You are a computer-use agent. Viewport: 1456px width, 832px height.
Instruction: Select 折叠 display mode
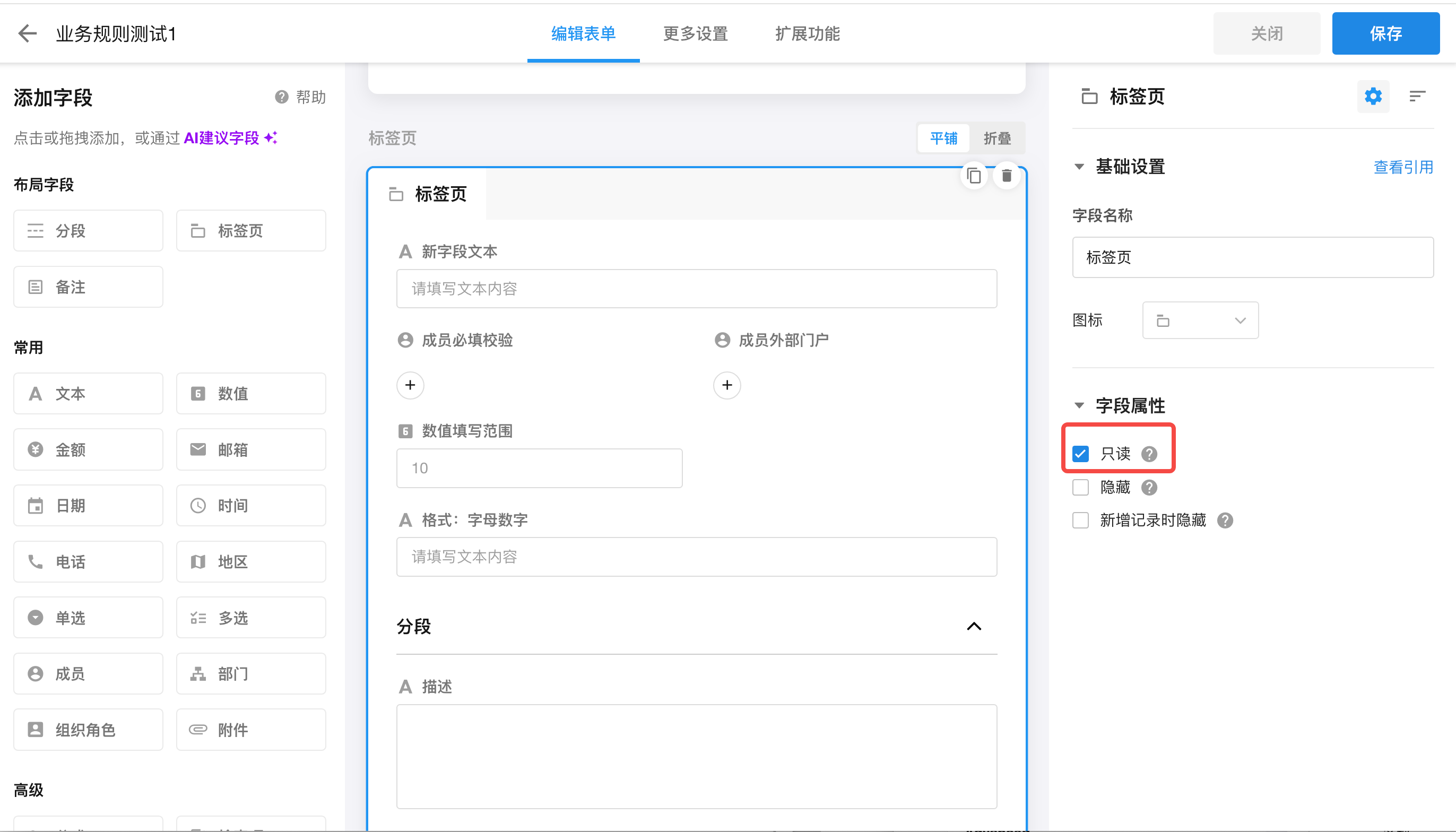997,138
